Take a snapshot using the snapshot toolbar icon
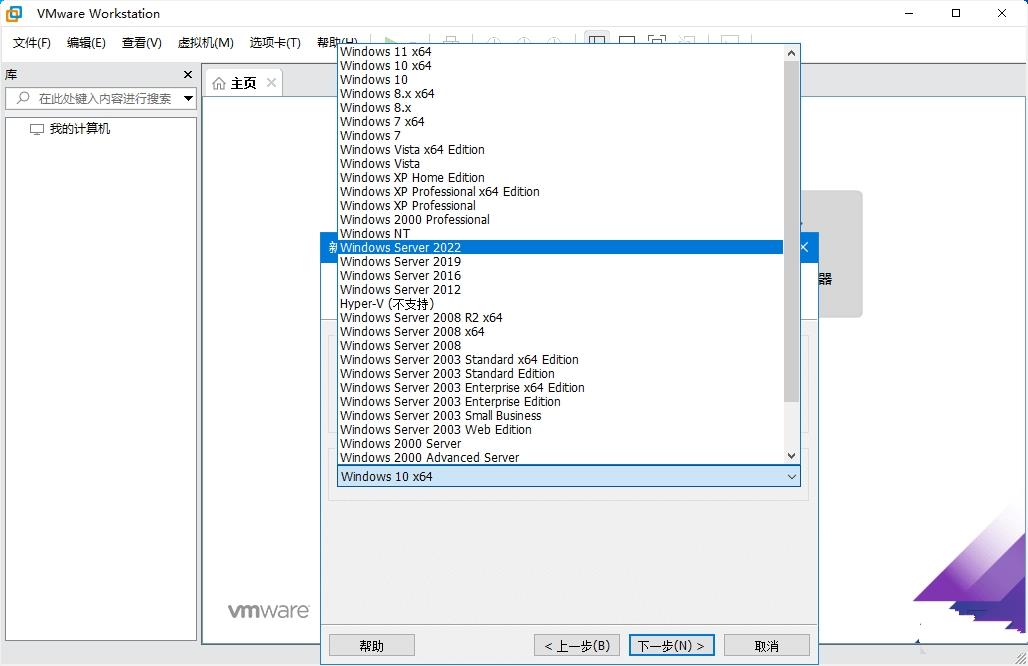This screenshot has width=1028, height=666. pyautogui.click(x=494, y=38)
